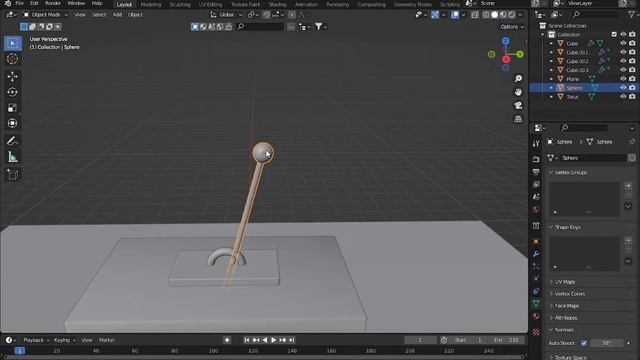The width and height of the screenshot is (640, 360).
Task: Switch to the Sculpting workspace tab
Action: 180,4
